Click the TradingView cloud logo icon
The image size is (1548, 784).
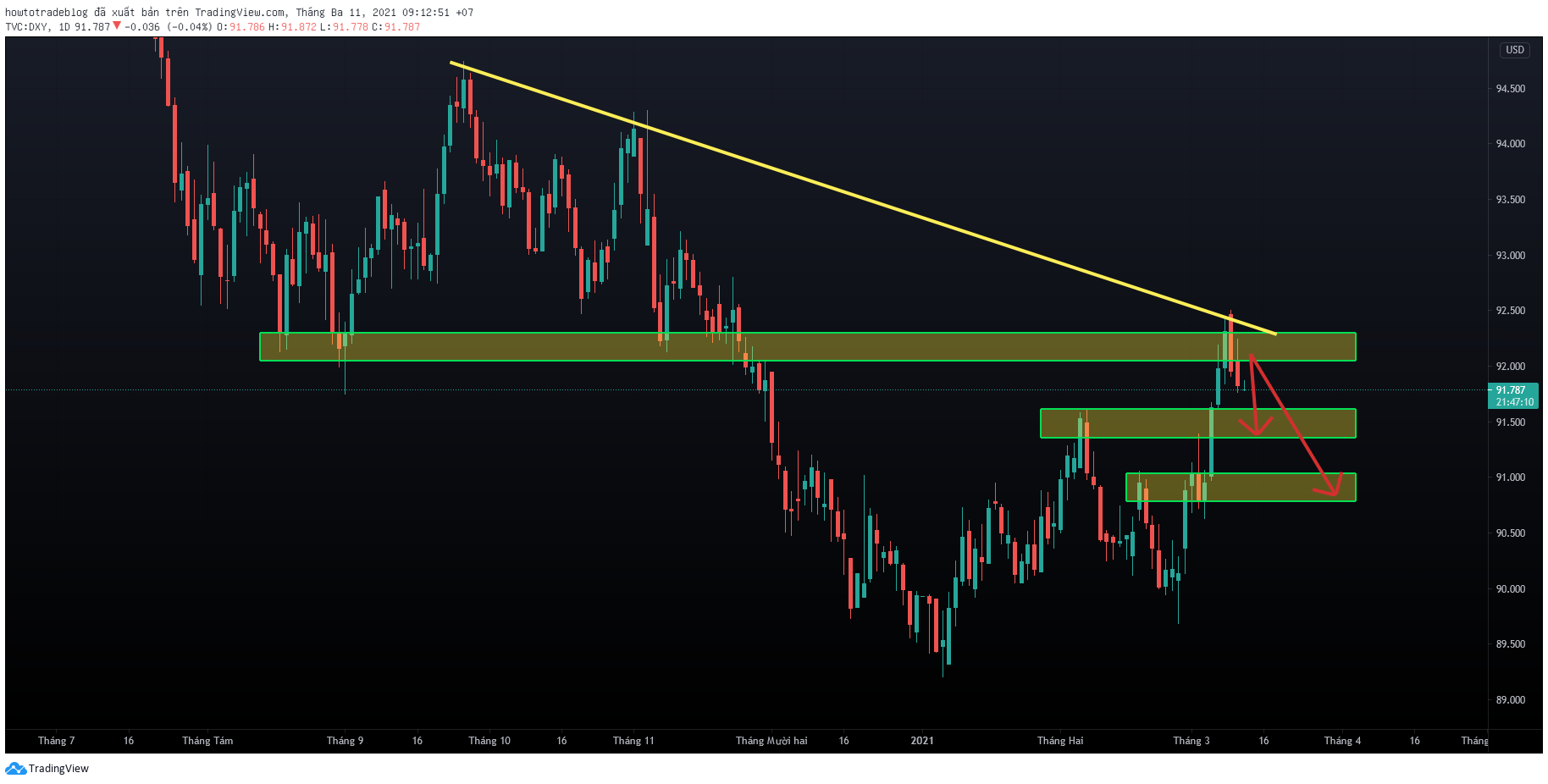[15, 769]
